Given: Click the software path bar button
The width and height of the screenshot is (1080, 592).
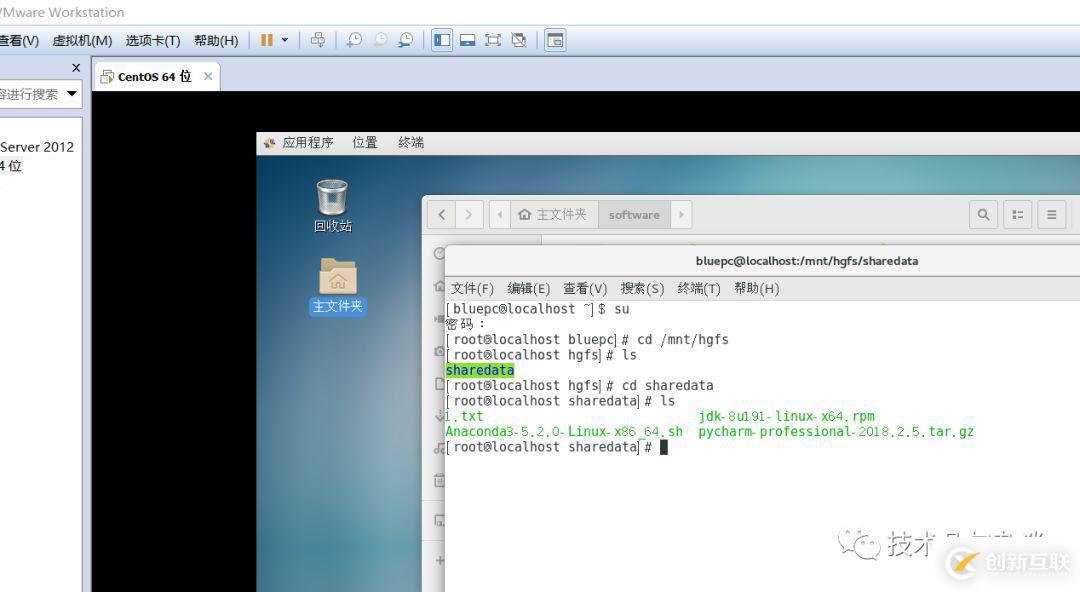Looking at the screenshot, I should point(634,214).
